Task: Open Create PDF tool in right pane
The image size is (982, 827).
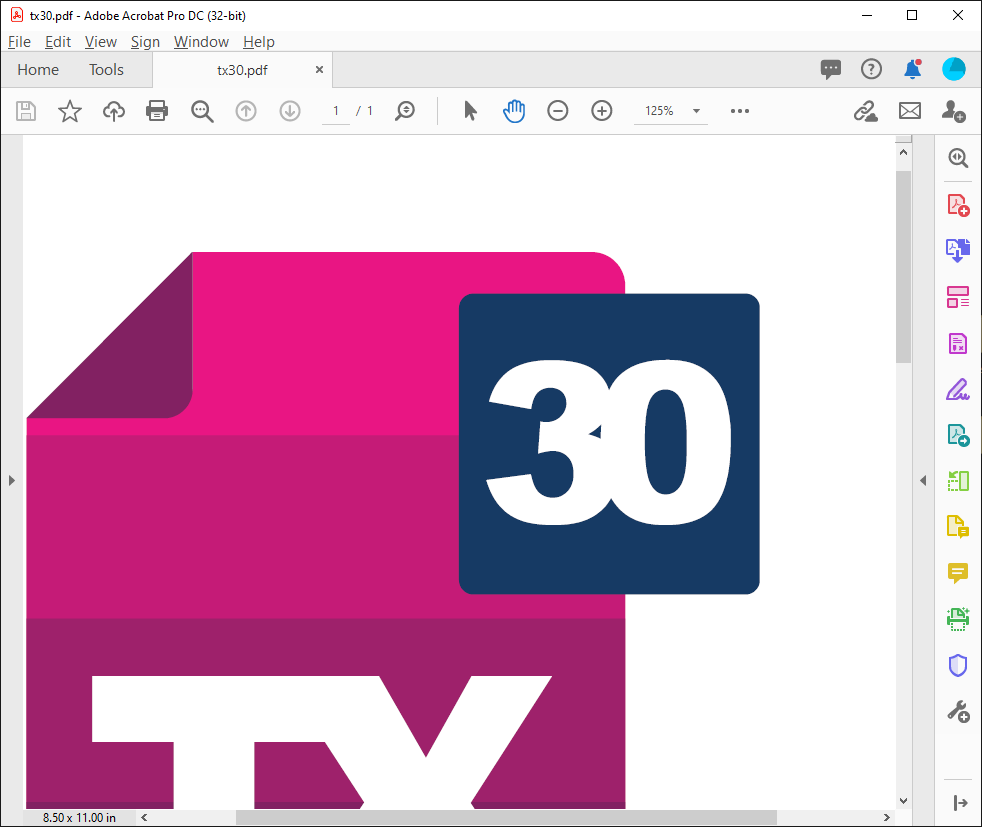Action: pos(958,205)
